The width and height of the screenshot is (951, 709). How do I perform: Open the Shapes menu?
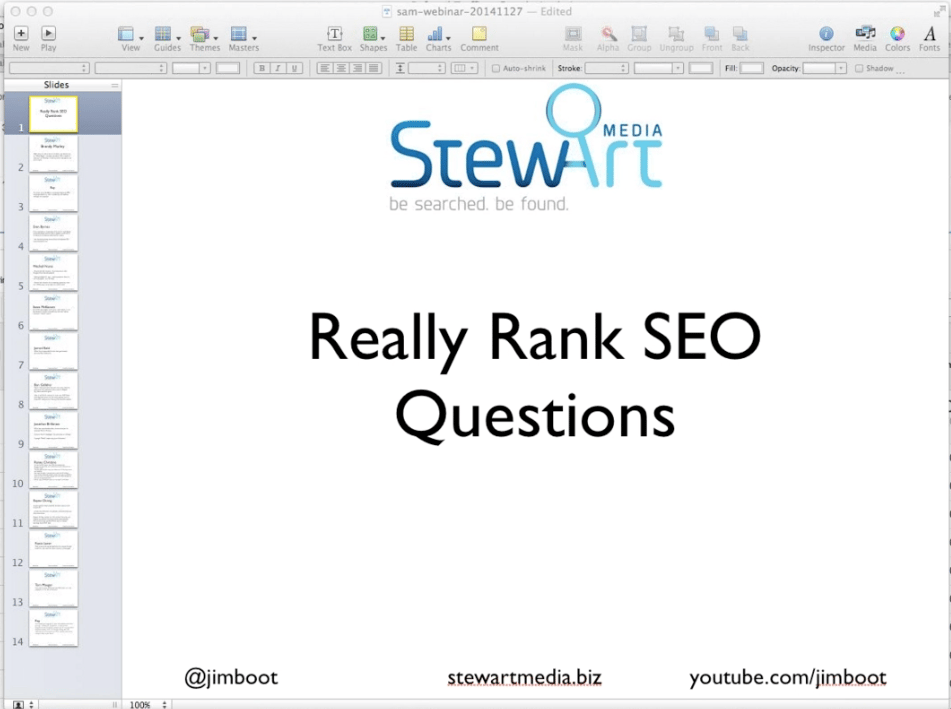click(x=373, y=39)
